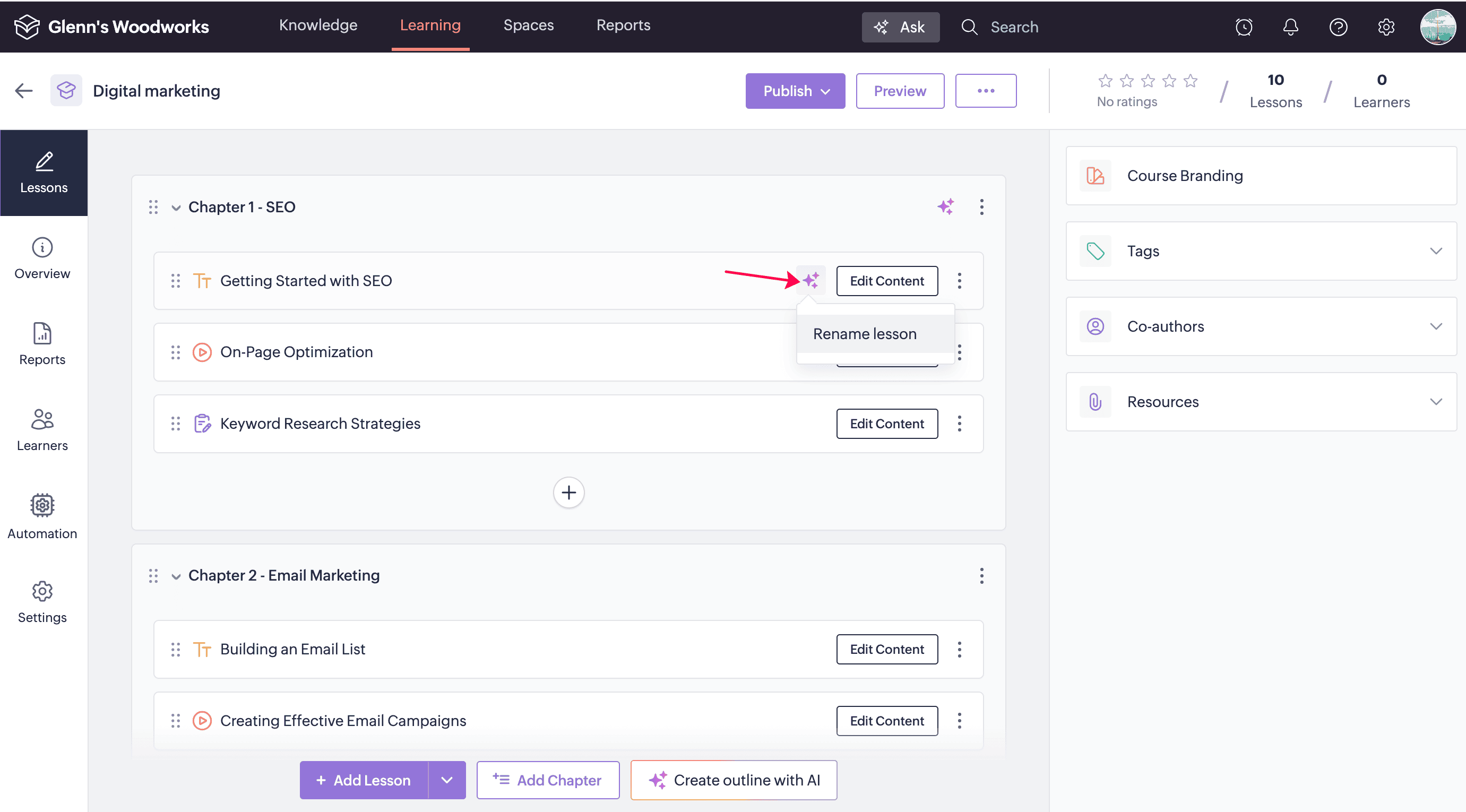
Task: Switch to the Knowledge tab
Action: [x=318, y=25]
